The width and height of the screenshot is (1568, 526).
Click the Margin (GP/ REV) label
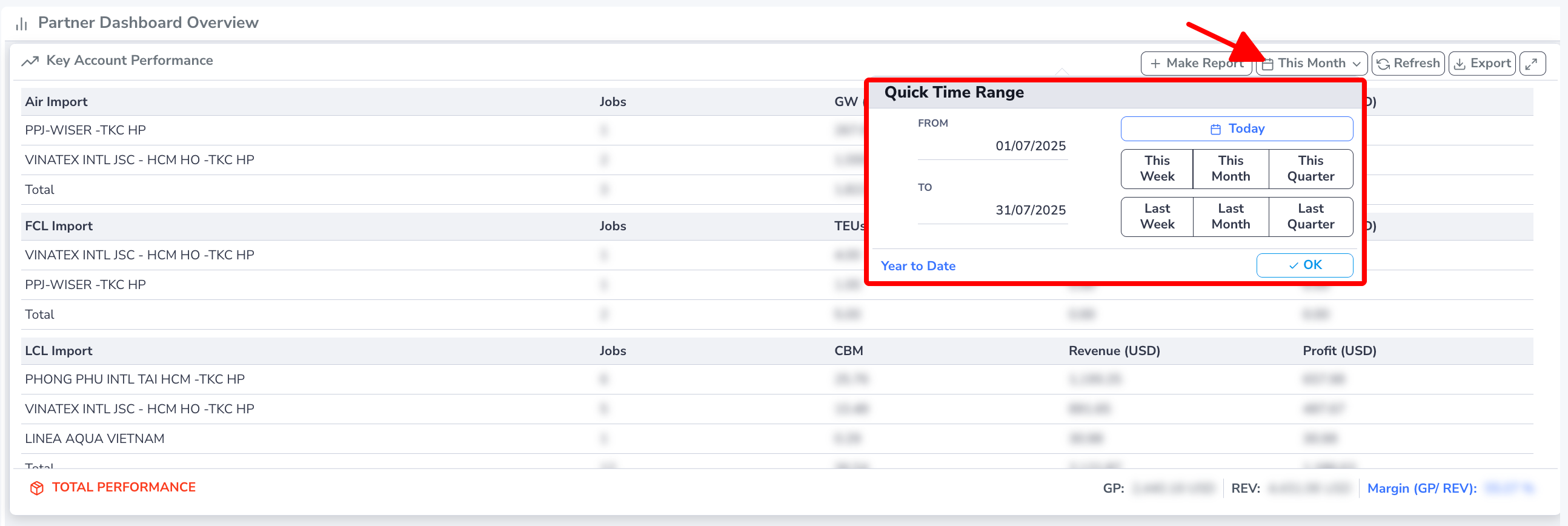click(1421, 488)
